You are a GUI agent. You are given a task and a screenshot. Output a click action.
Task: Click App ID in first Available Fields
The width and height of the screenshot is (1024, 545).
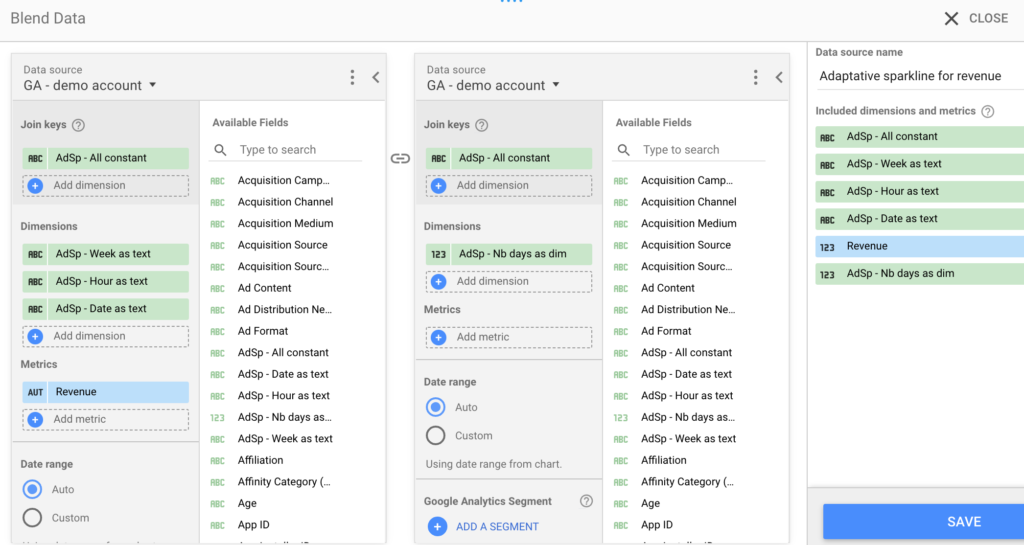(x=253, y=525)
